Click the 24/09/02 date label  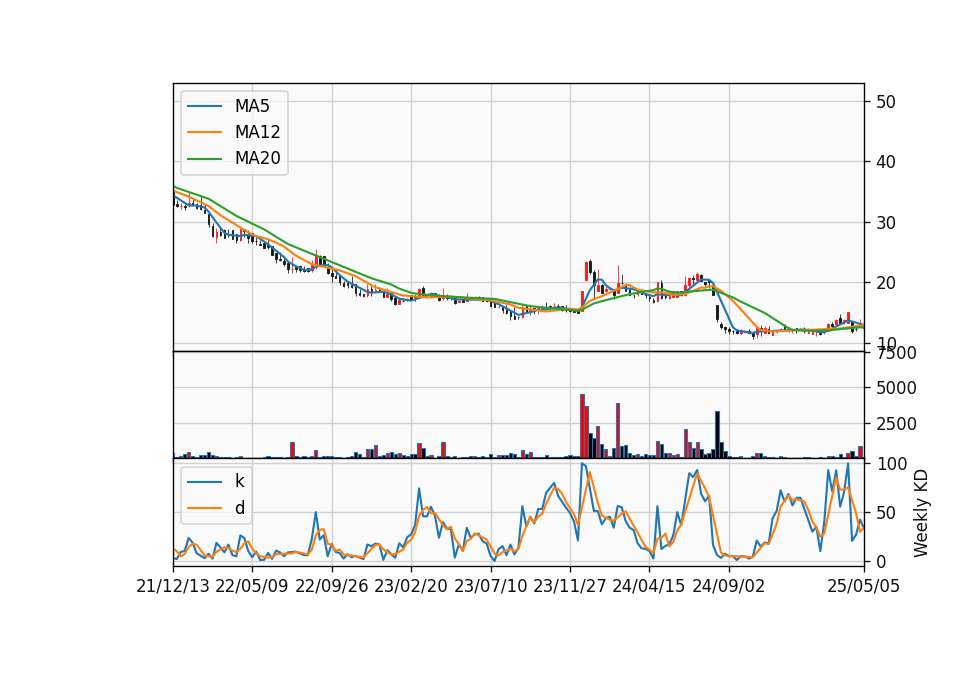[729, 586]
